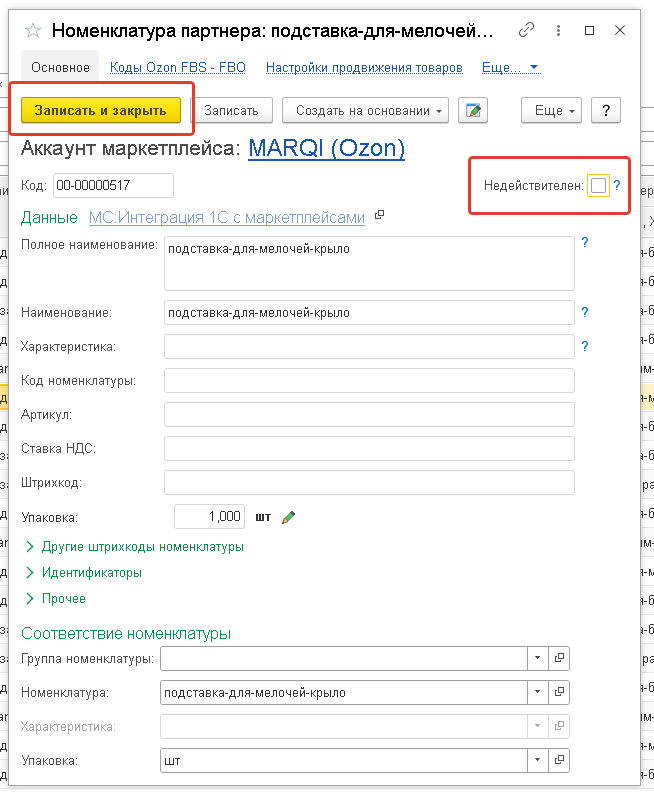Click the Код field 00-00000517
Viewport: 654px width, 797px height.
113,186
